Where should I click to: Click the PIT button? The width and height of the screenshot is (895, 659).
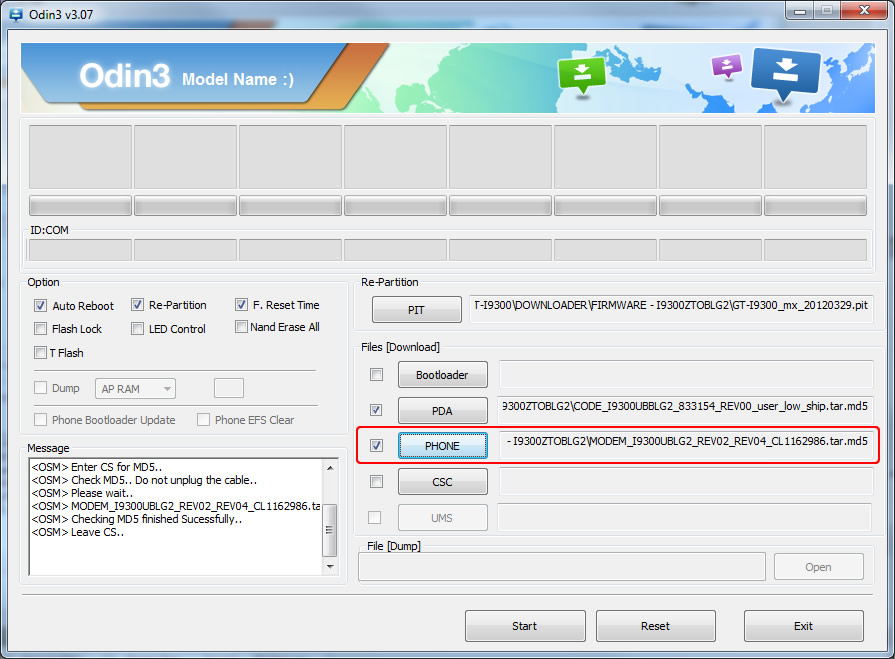tap(417, 310)
